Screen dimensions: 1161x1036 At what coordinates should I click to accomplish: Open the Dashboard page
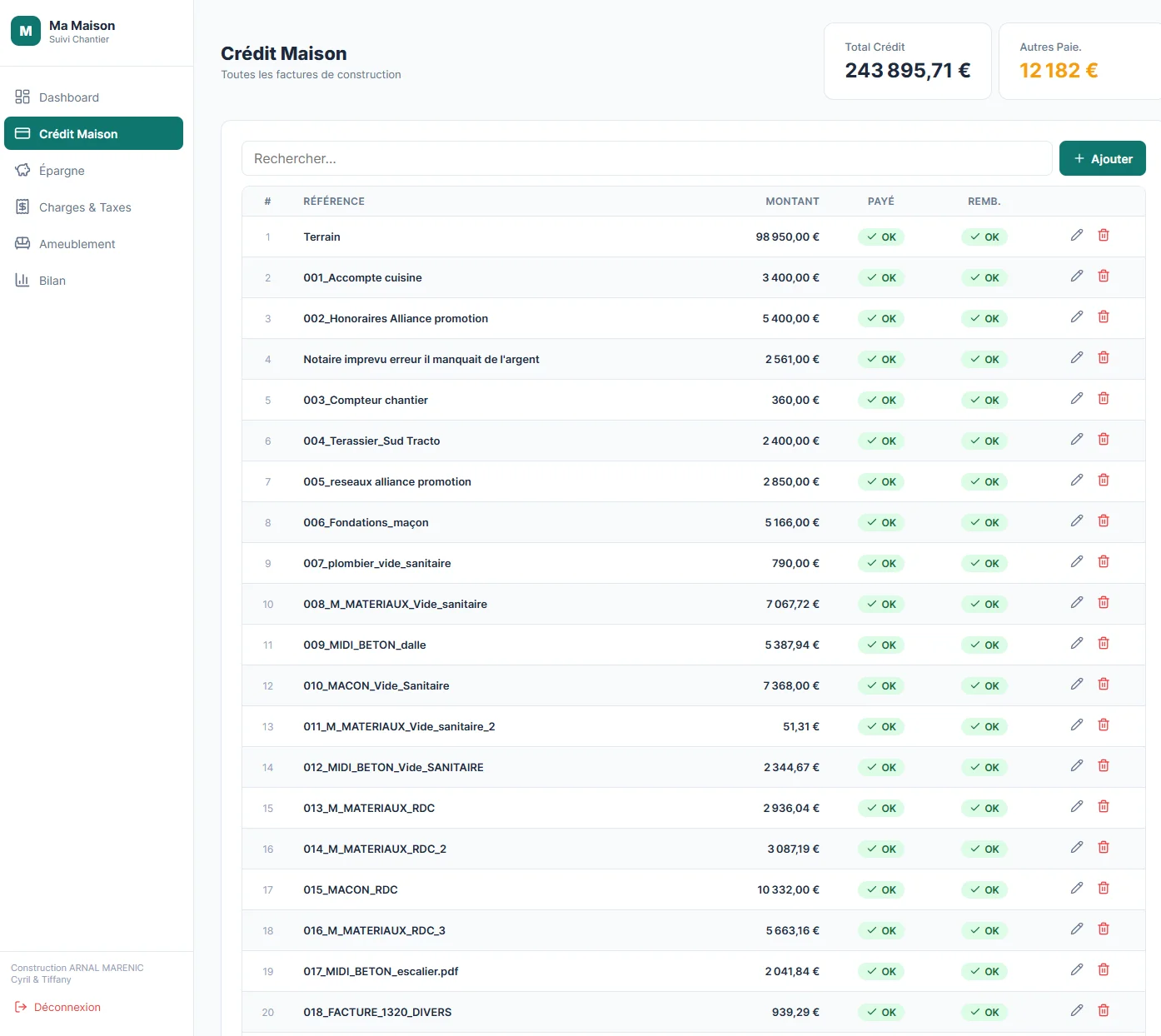pyautogui.click(x=68, y=97)
